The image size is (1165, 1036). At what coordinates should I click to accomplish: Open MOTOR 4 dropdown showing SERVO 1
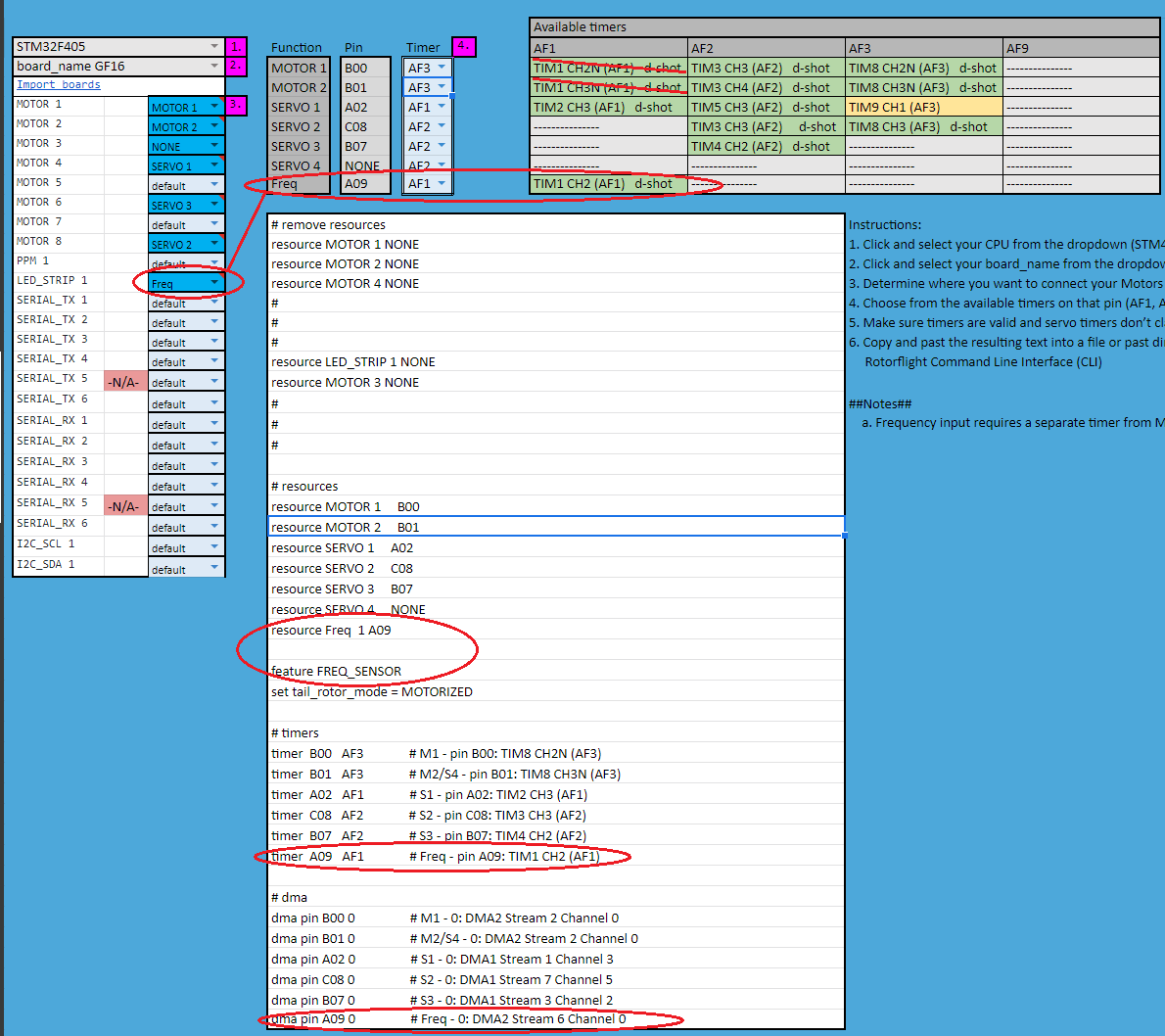pos(214,165)
